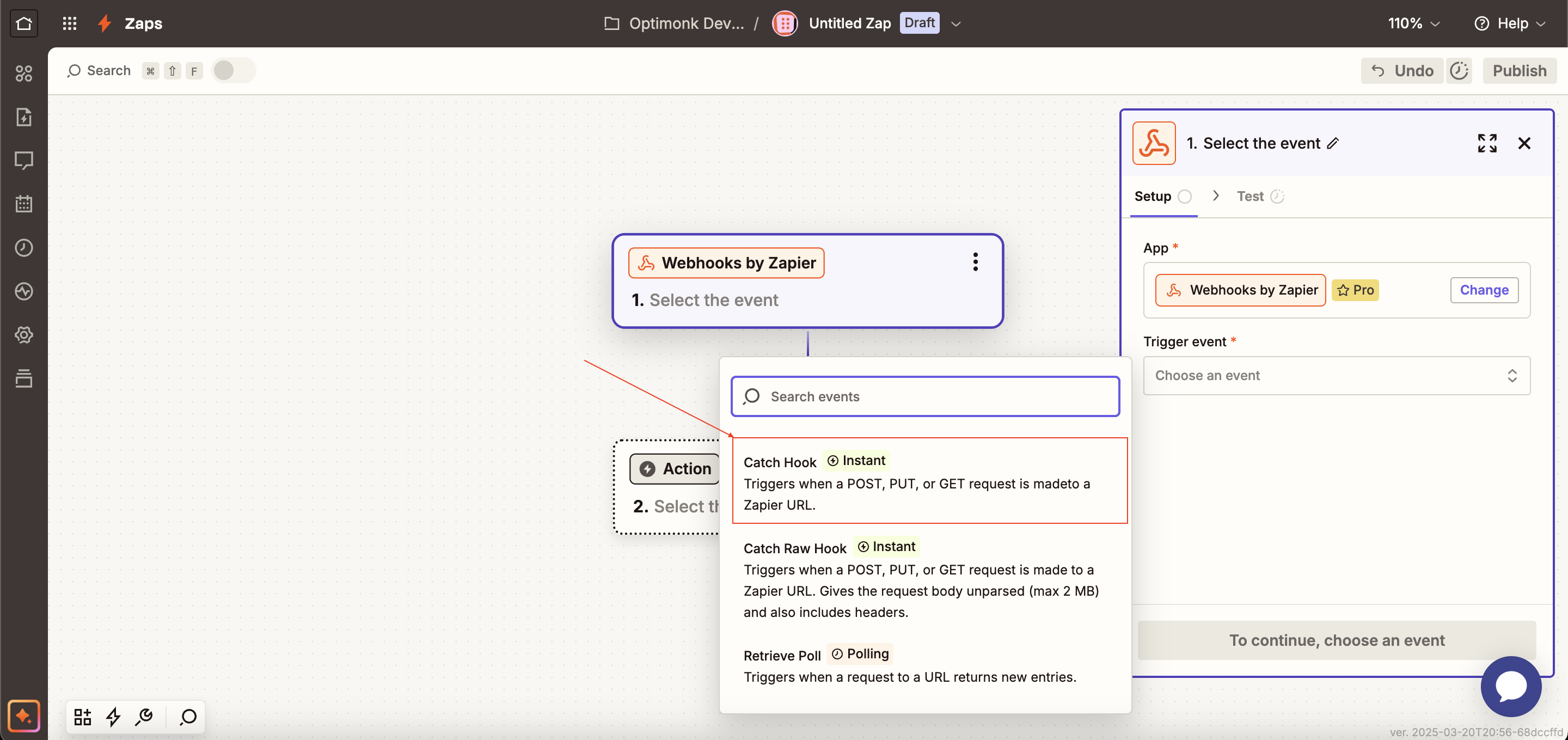Open the AI copilot sparkle icon

coord(24,715)
